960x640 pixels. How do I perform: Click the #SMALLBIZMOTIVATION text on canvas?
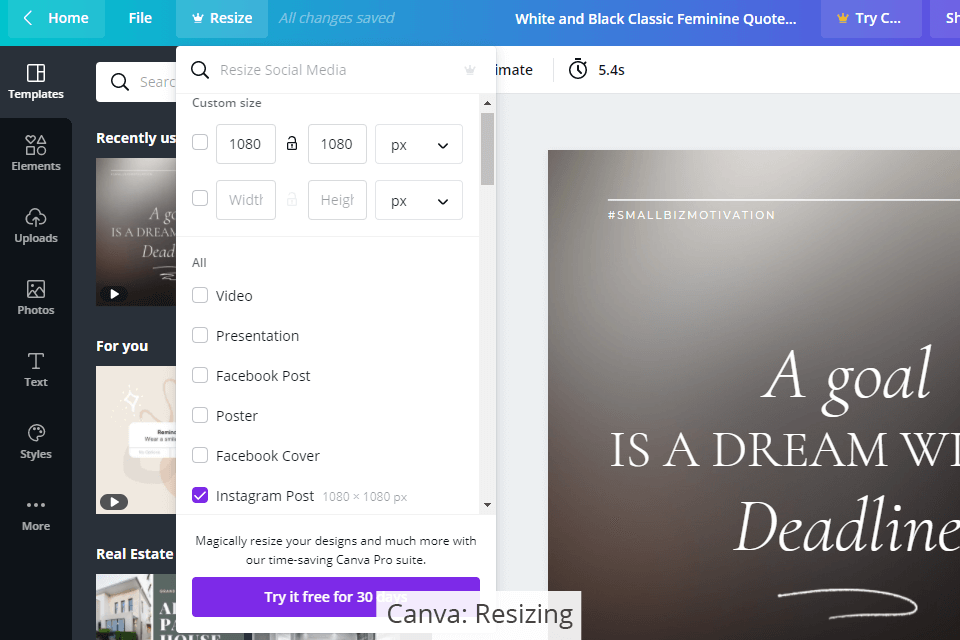(691, 215)
